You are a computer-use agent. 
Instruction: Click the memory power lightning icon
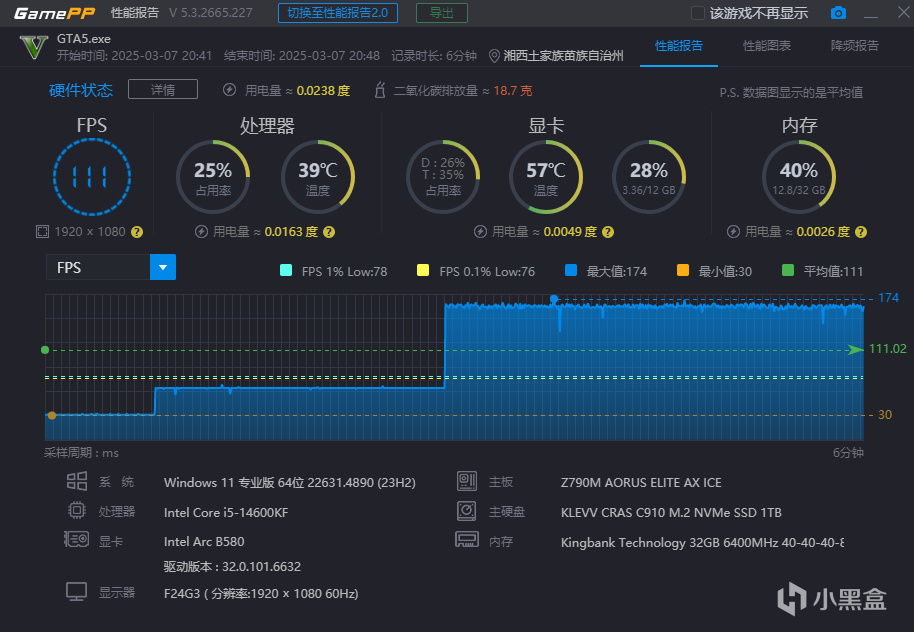(x=733, y=232)
